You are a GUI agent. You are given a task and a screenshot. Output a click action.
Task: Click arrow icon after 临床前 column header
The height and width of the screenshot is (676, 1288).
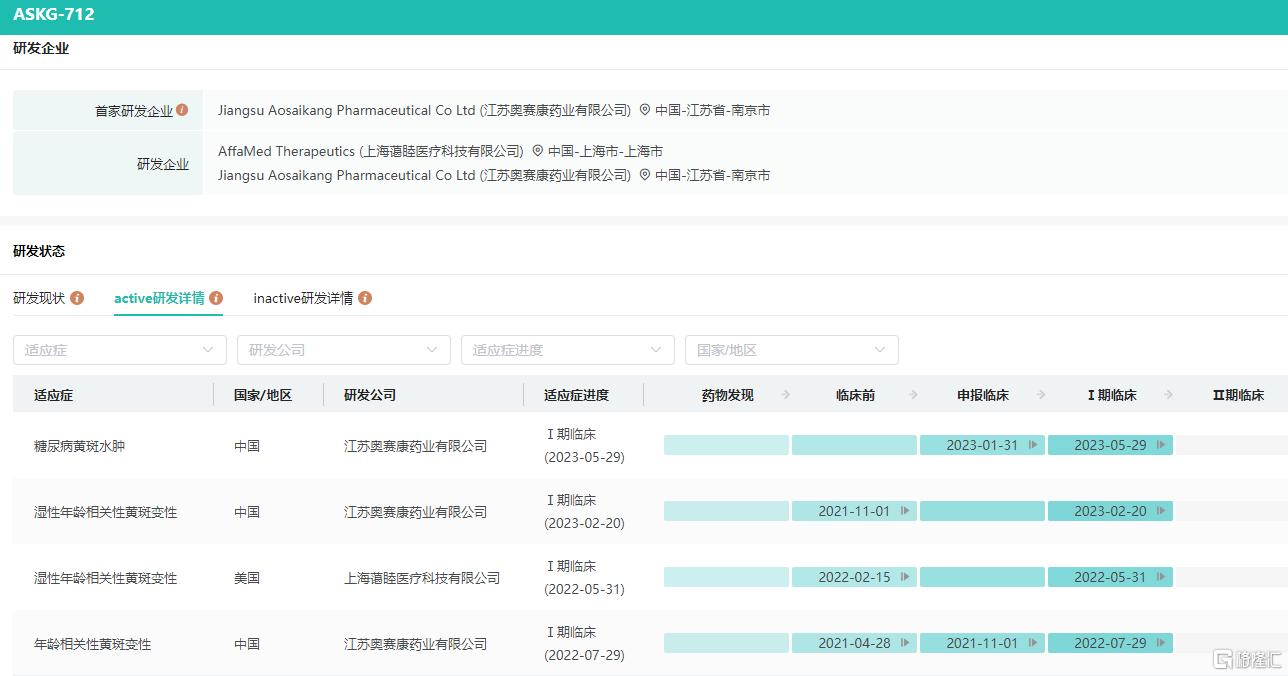(914, 395)
